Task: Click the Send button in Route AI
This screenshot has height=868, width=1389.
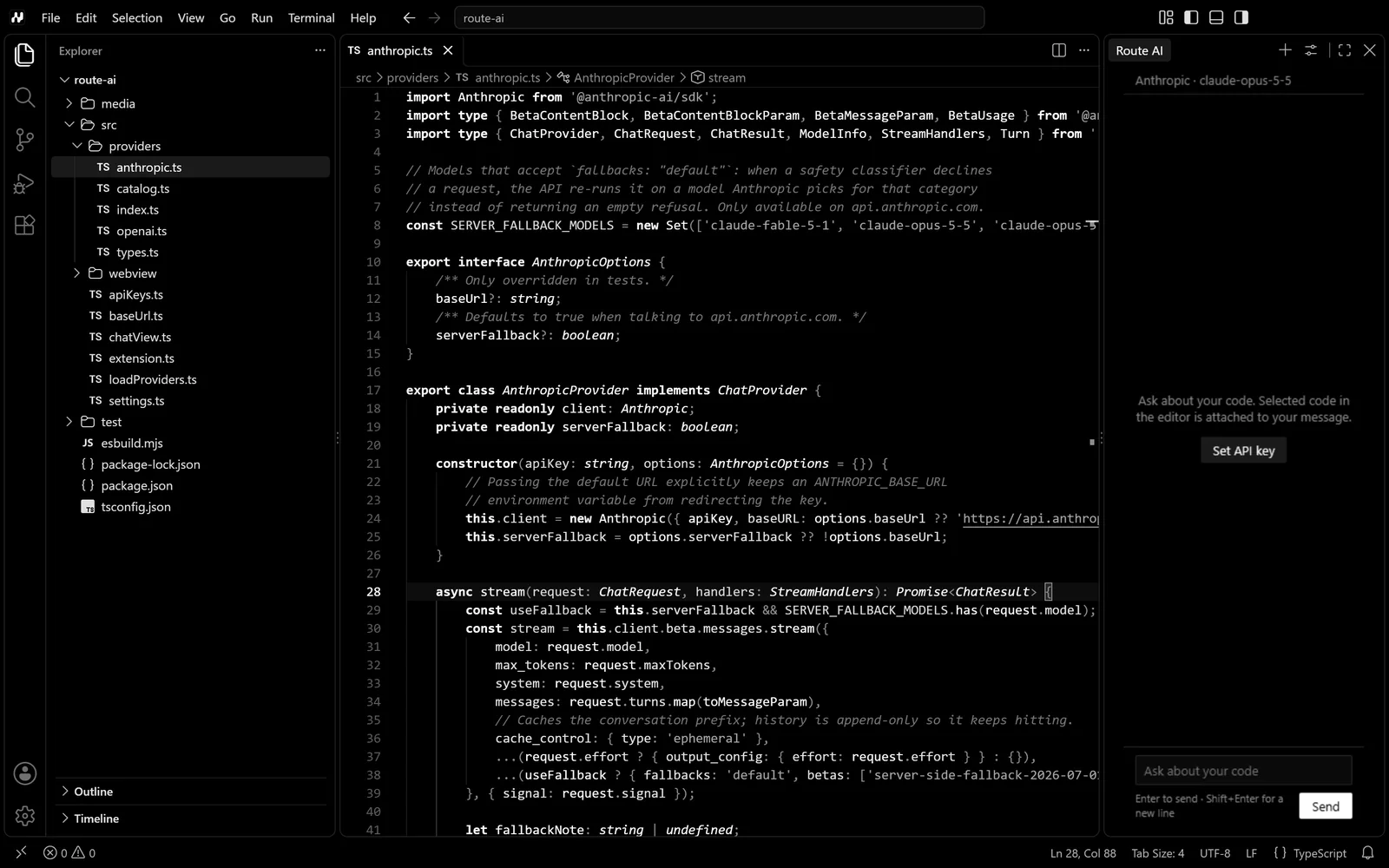Action: tap(1325, 806)
